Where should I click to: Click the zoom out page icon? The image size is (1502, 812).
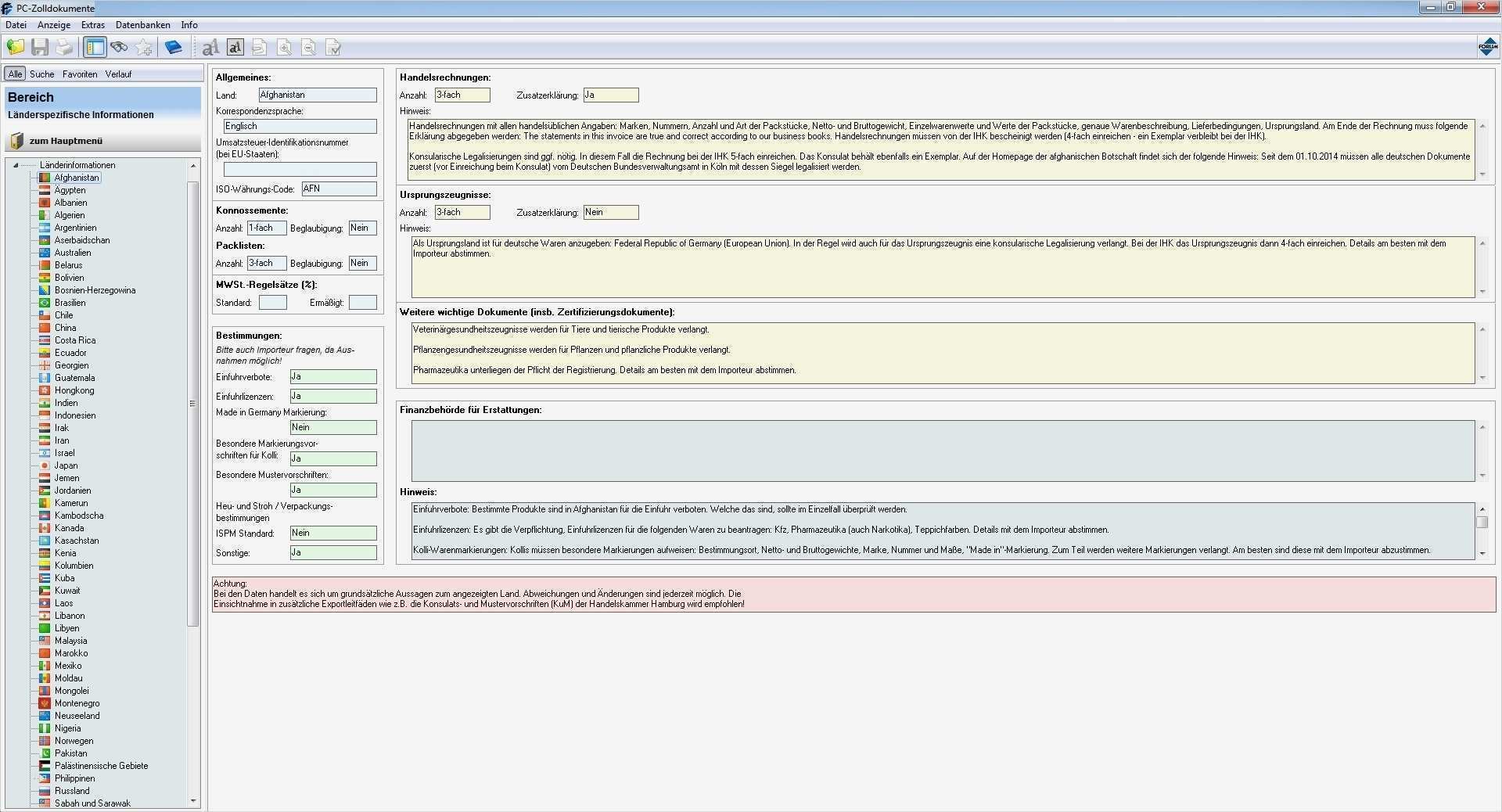(x=309, y=48)
